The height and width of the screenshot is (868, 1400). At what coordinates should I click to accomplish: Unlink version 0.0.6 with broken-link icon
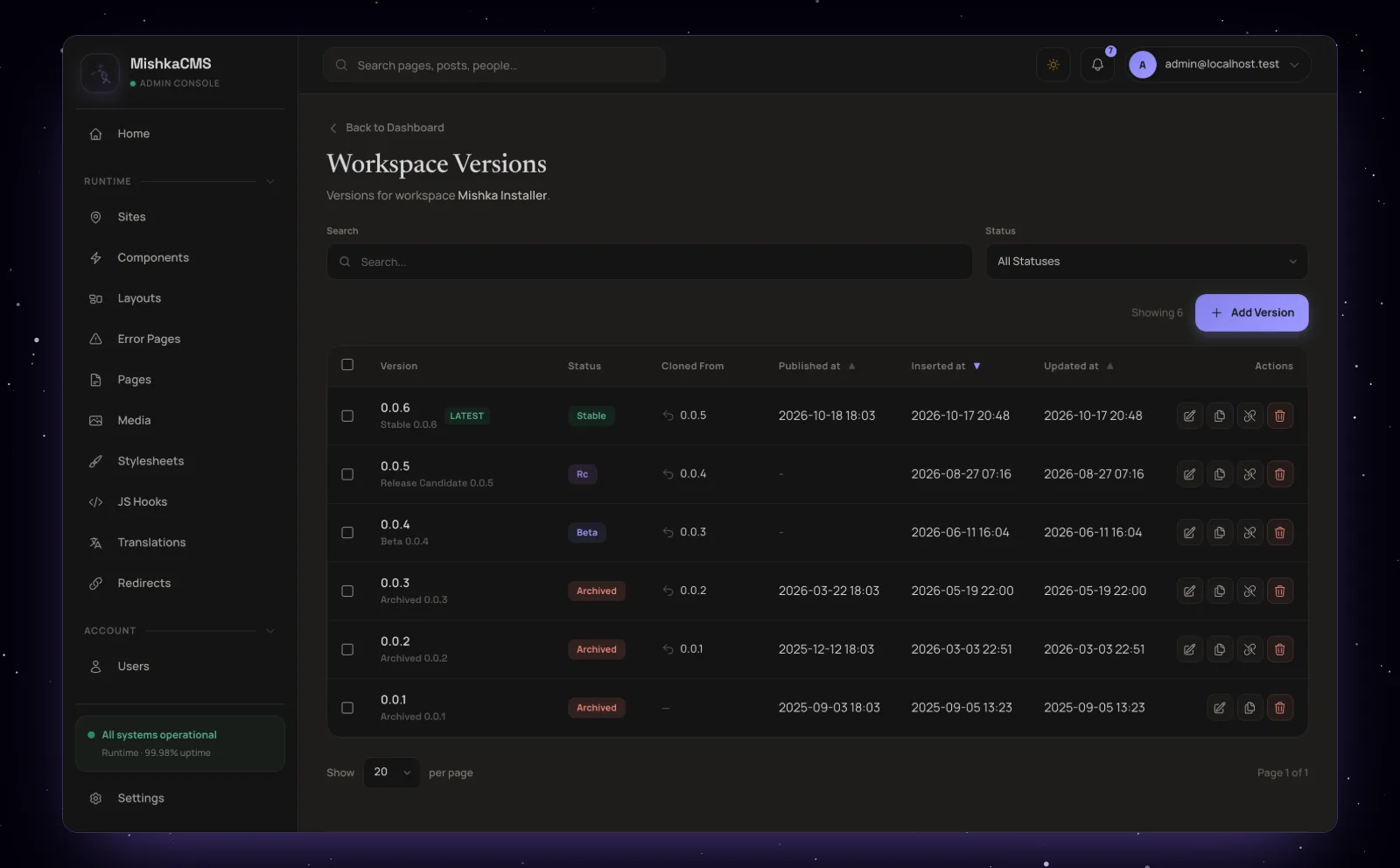[1249, 416]
